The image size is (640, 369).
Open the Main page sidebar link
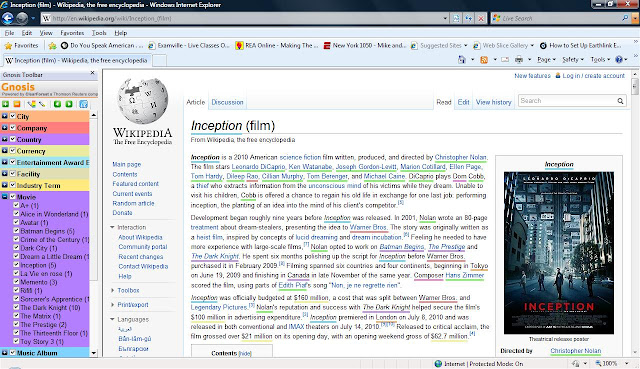point(127,164)
